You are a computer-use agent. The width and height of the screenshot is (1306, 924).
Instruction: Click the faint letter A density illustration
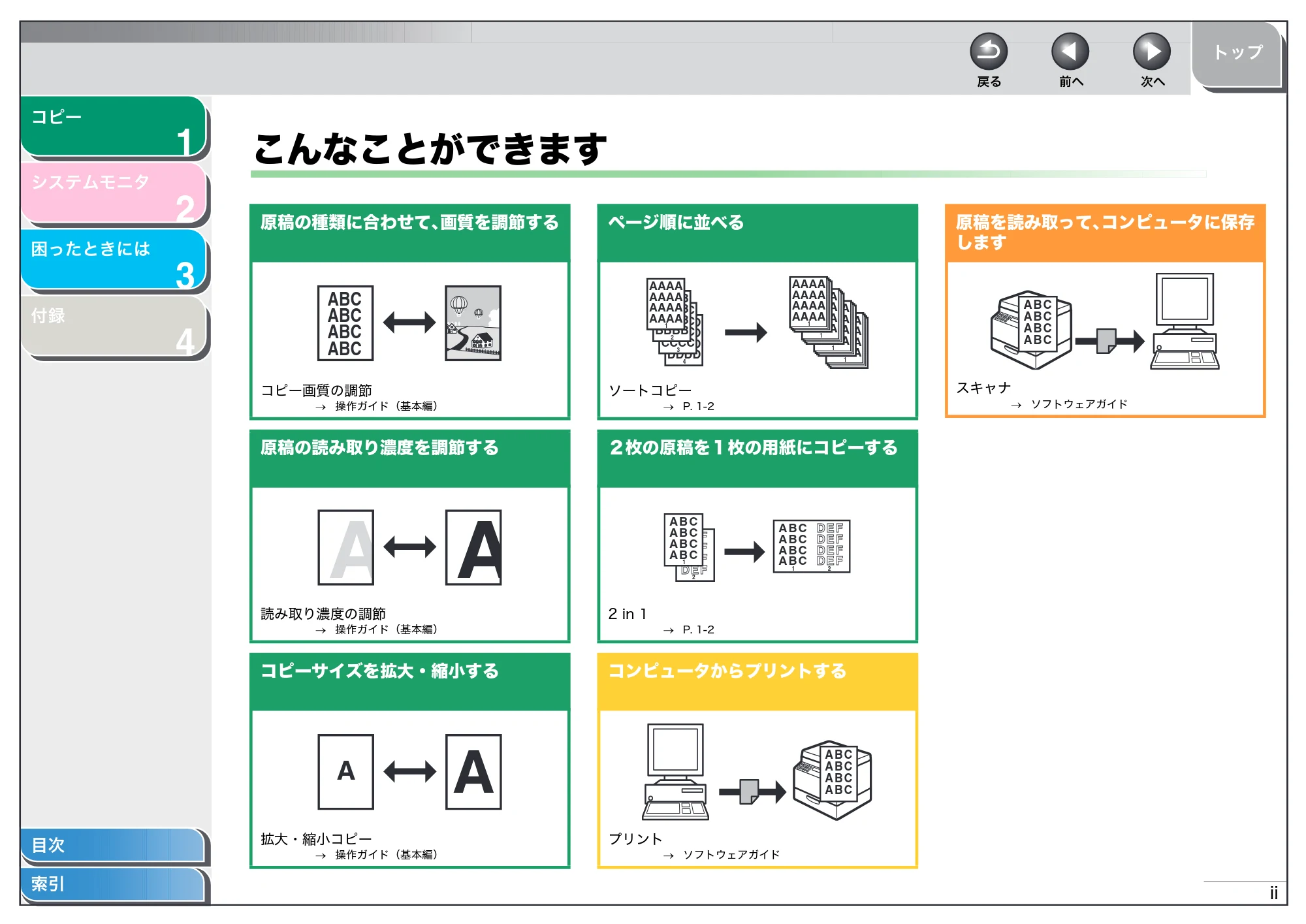(x=346, y=547)
